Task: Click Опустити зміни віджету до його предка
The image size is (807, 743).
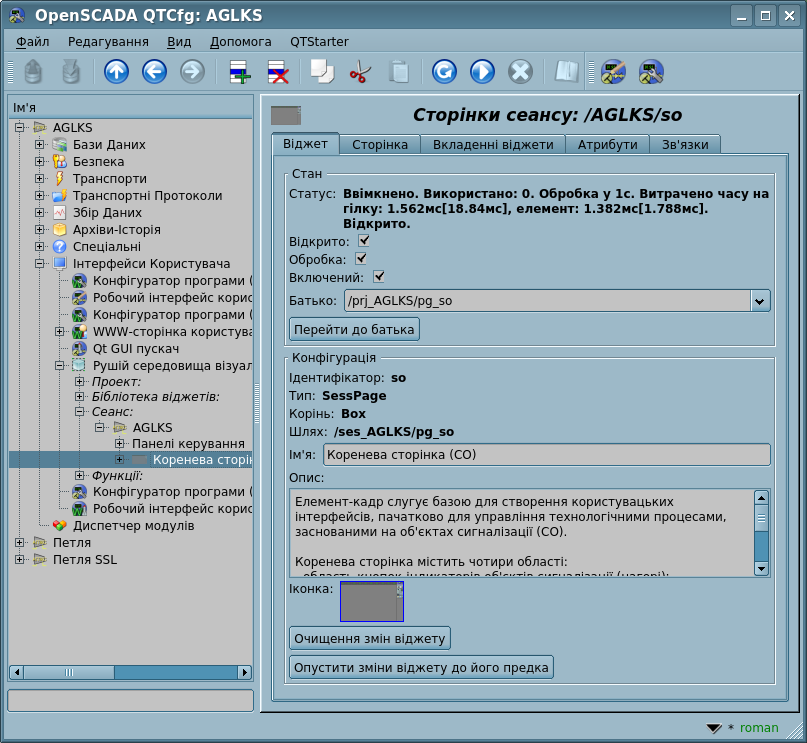Action: pyautogui.click(x=421, y=667)
